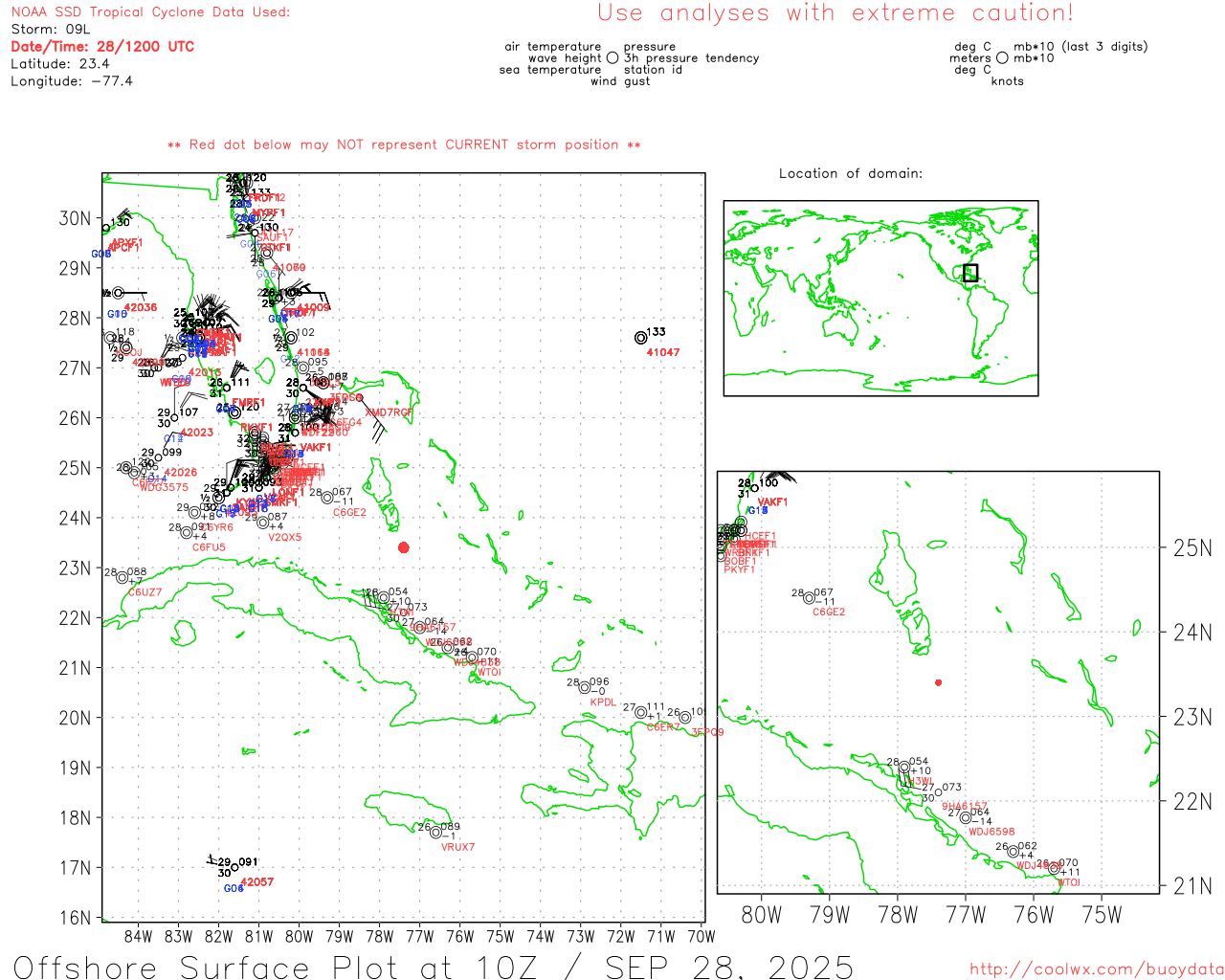Click ship label VRUX7 near Jamaica
Screen dimensions: 1225x980
(x=457, y=847)
